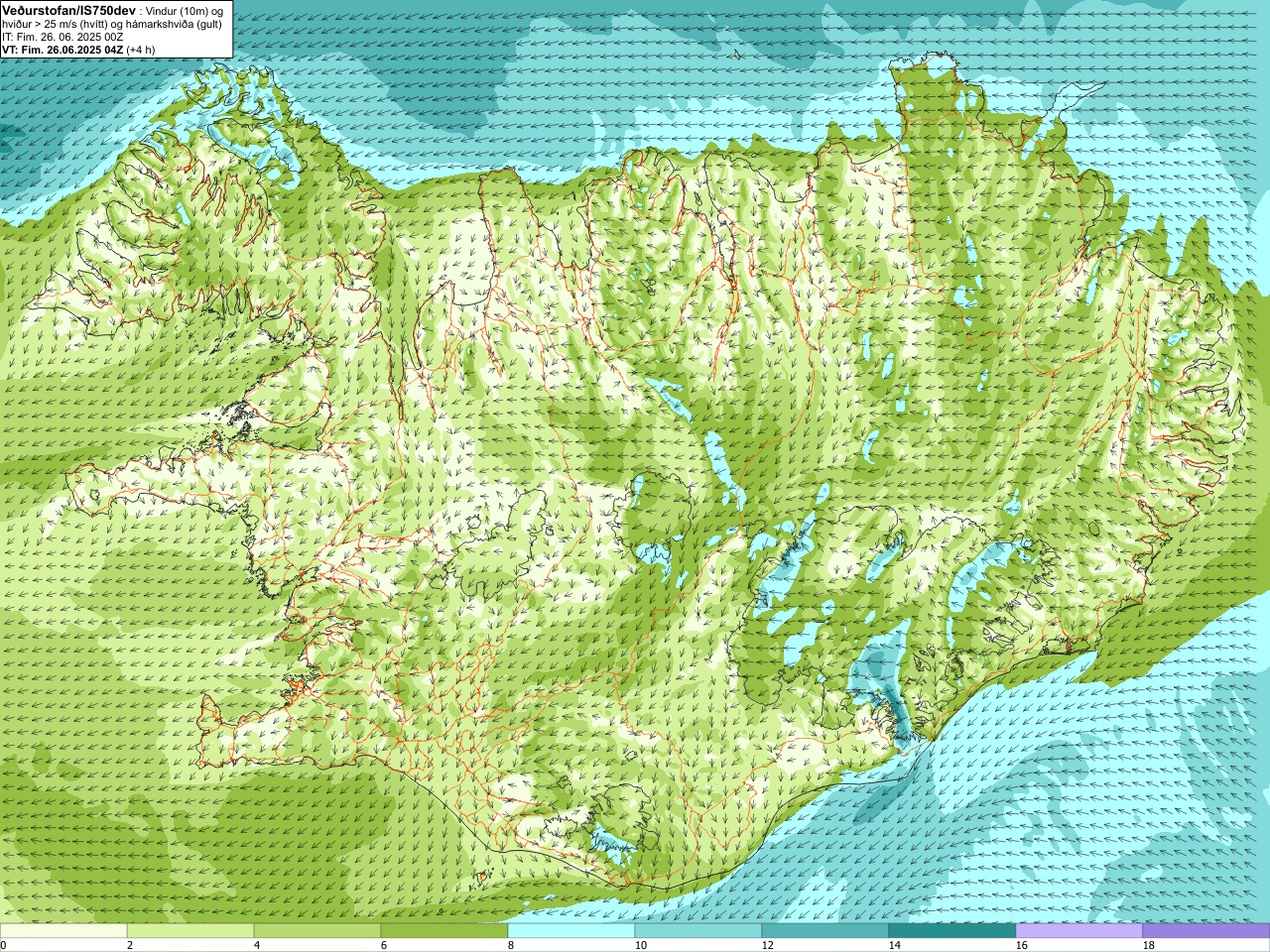Choose the 6–8 m/s dark green legend swatch

(x=444, y=931)
